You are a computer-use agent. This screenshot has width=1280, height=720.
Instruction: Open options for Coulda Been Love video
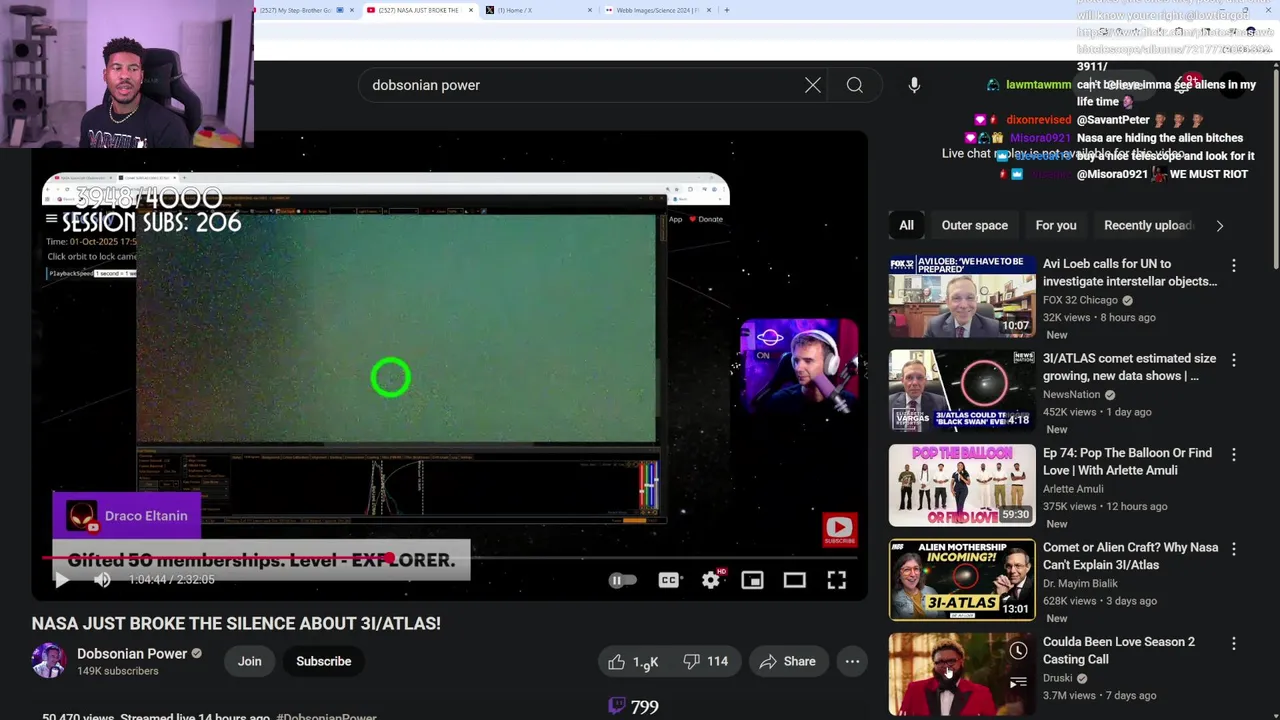[1233, 643]
